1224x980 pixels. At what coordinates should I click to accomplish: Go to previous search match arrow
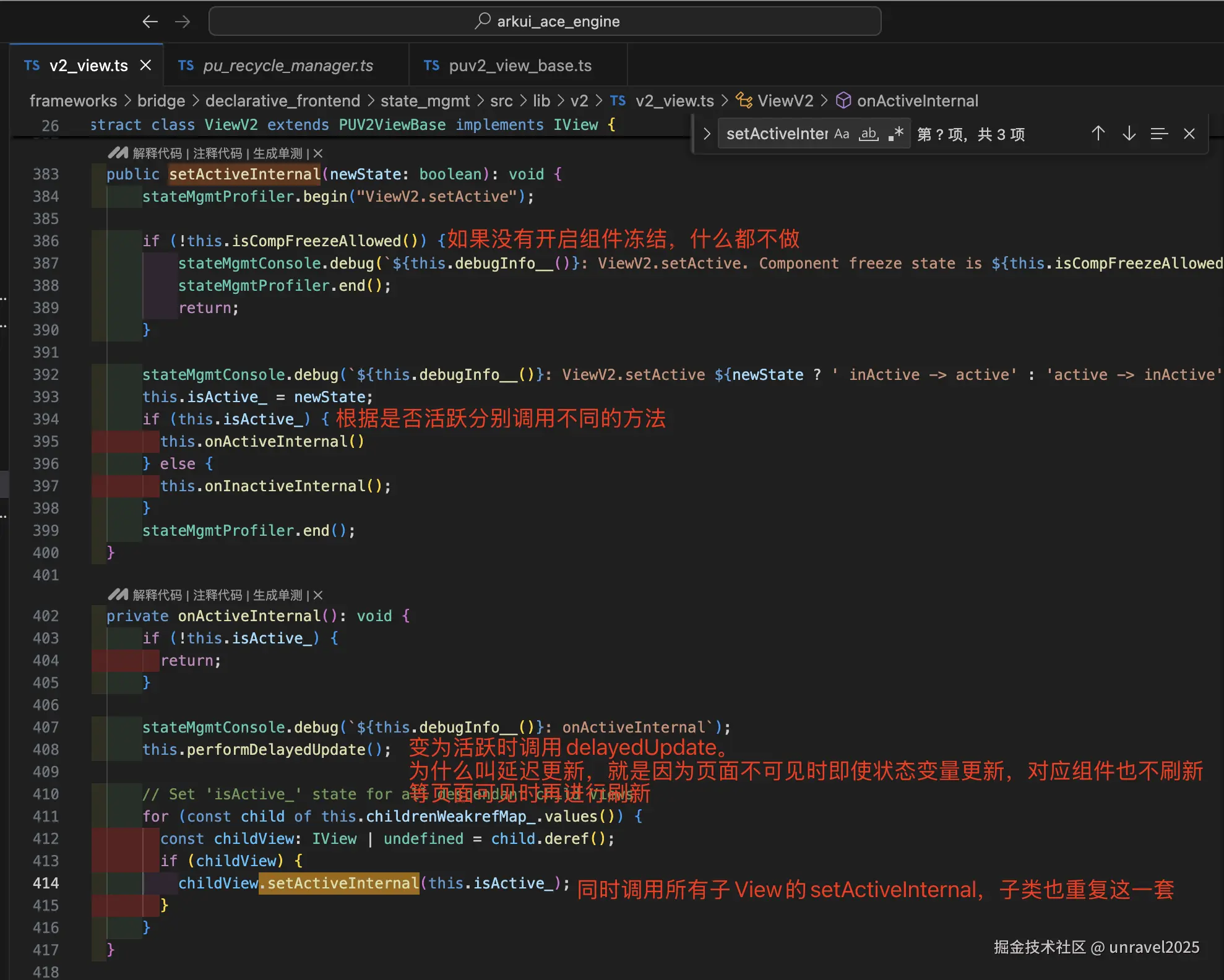(x=1098, y=134)
